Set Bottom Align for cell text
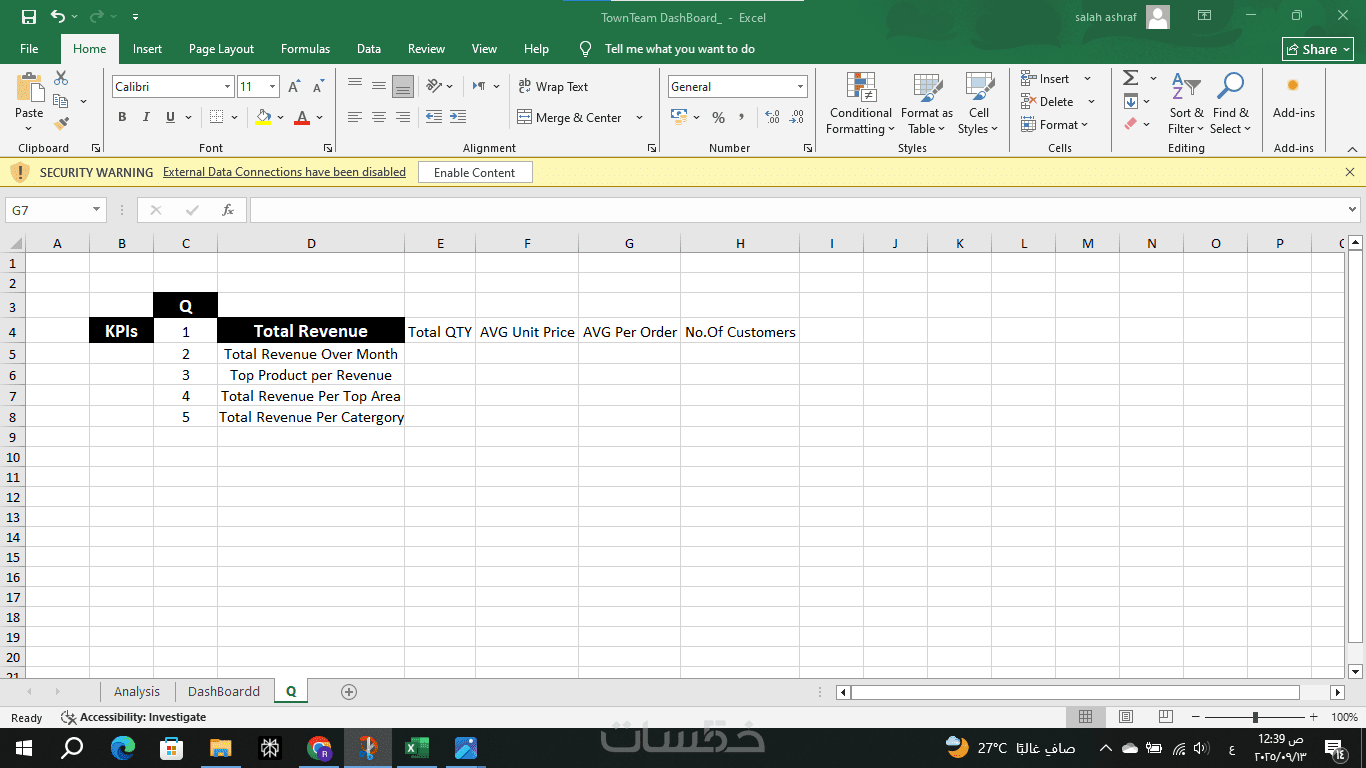The image size is (1366, 768). coord(402,87)
